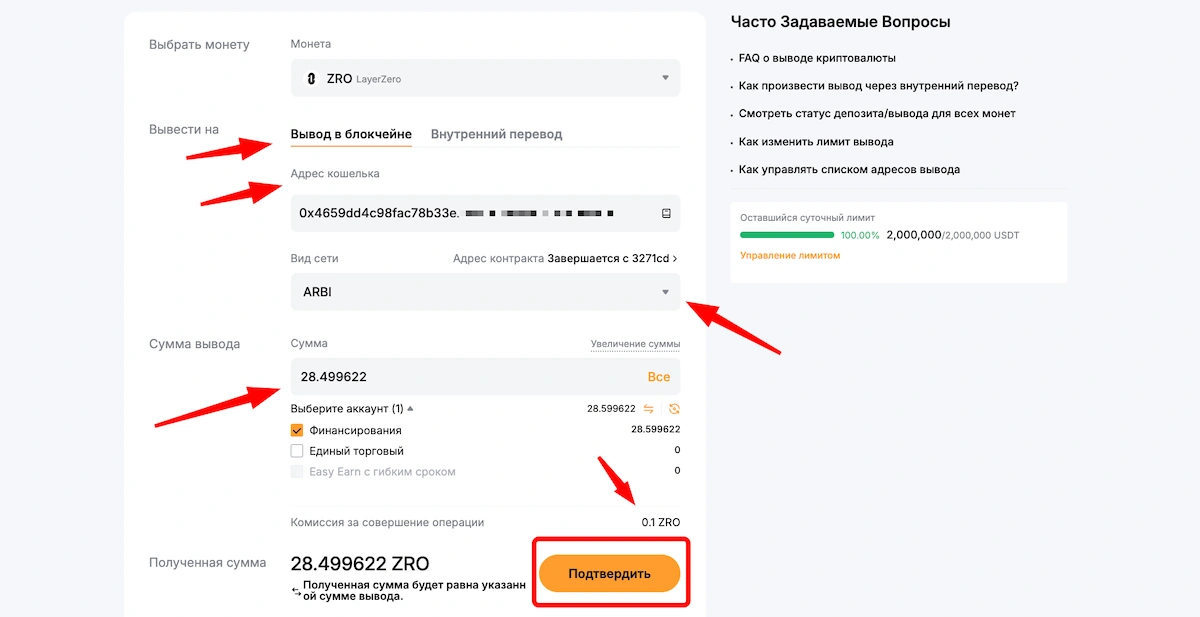Screen dimensions: 1200x617
Task: Click Все to use the full withdrawal amount
Action: pos(659,376)
